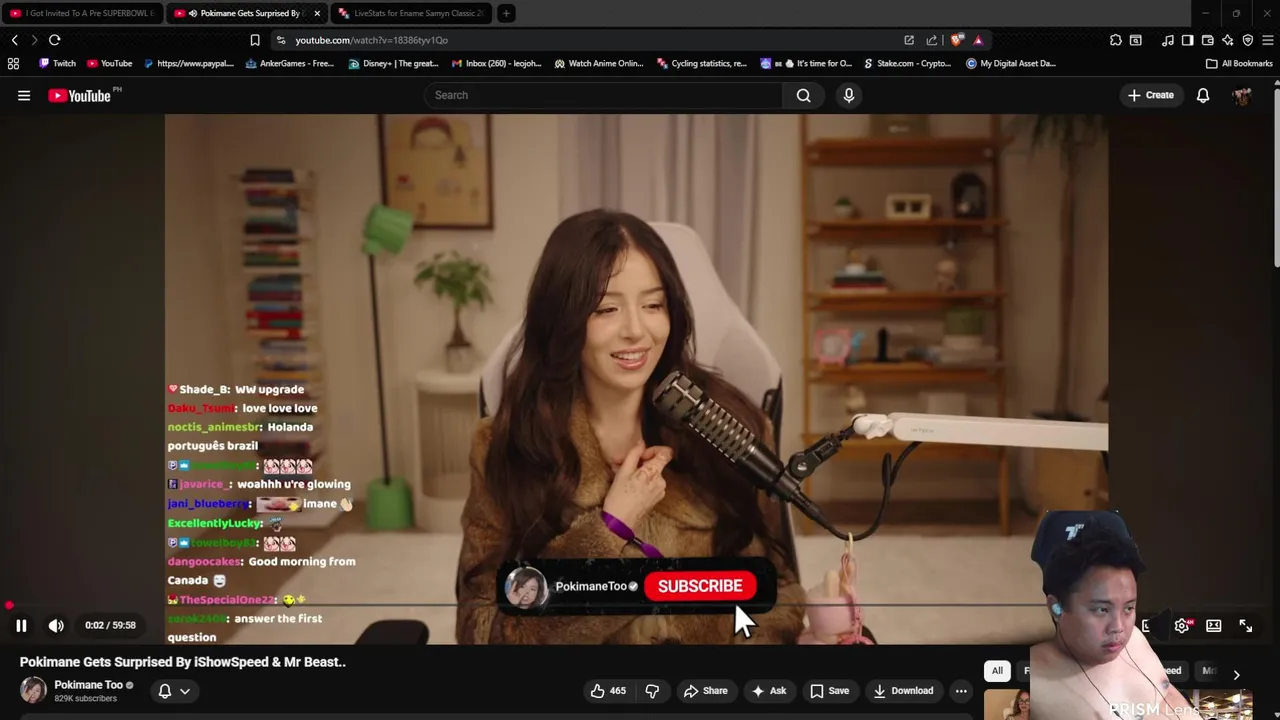The width and height of the screenshot is (1280, 720).
Task: Switch to the Superbowl video tab
Action: [82, 13]
